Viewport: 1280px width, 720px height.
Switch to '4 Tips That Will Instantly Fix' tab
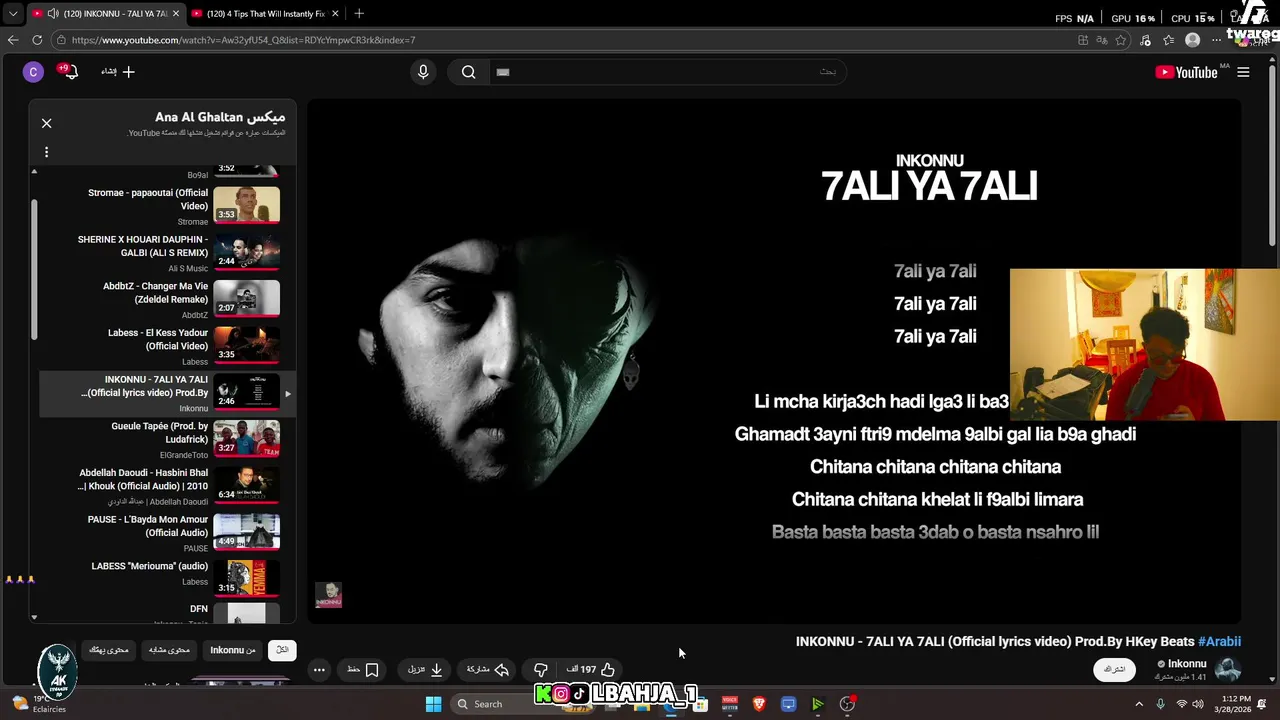tap(265, 14)
